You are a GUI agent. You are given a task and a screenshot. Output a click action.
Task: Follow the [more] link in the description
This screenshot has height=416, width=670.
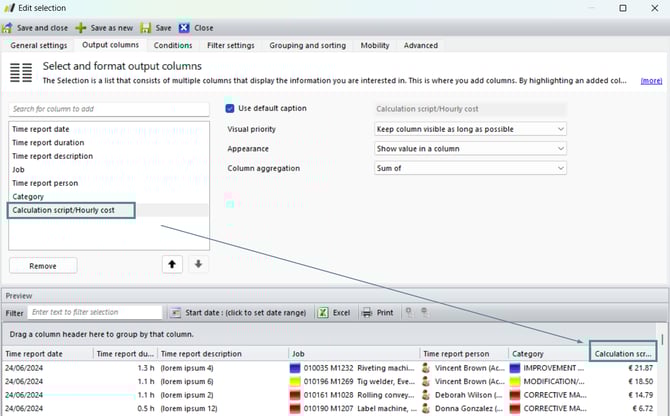click(651, 80)
